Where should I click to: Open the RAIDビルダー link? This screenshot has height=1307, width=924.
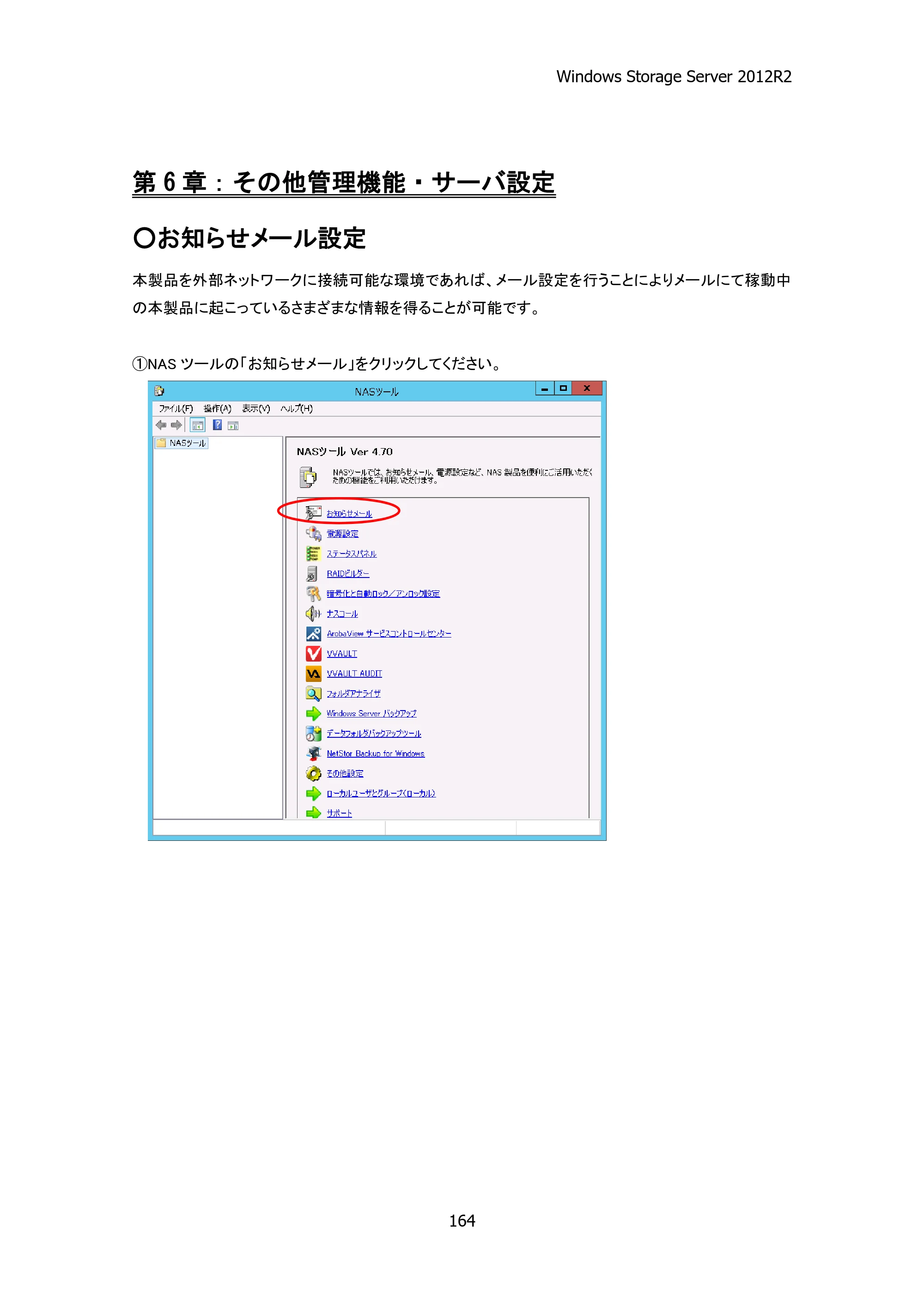pyautogui.click(x=348, y=573)
